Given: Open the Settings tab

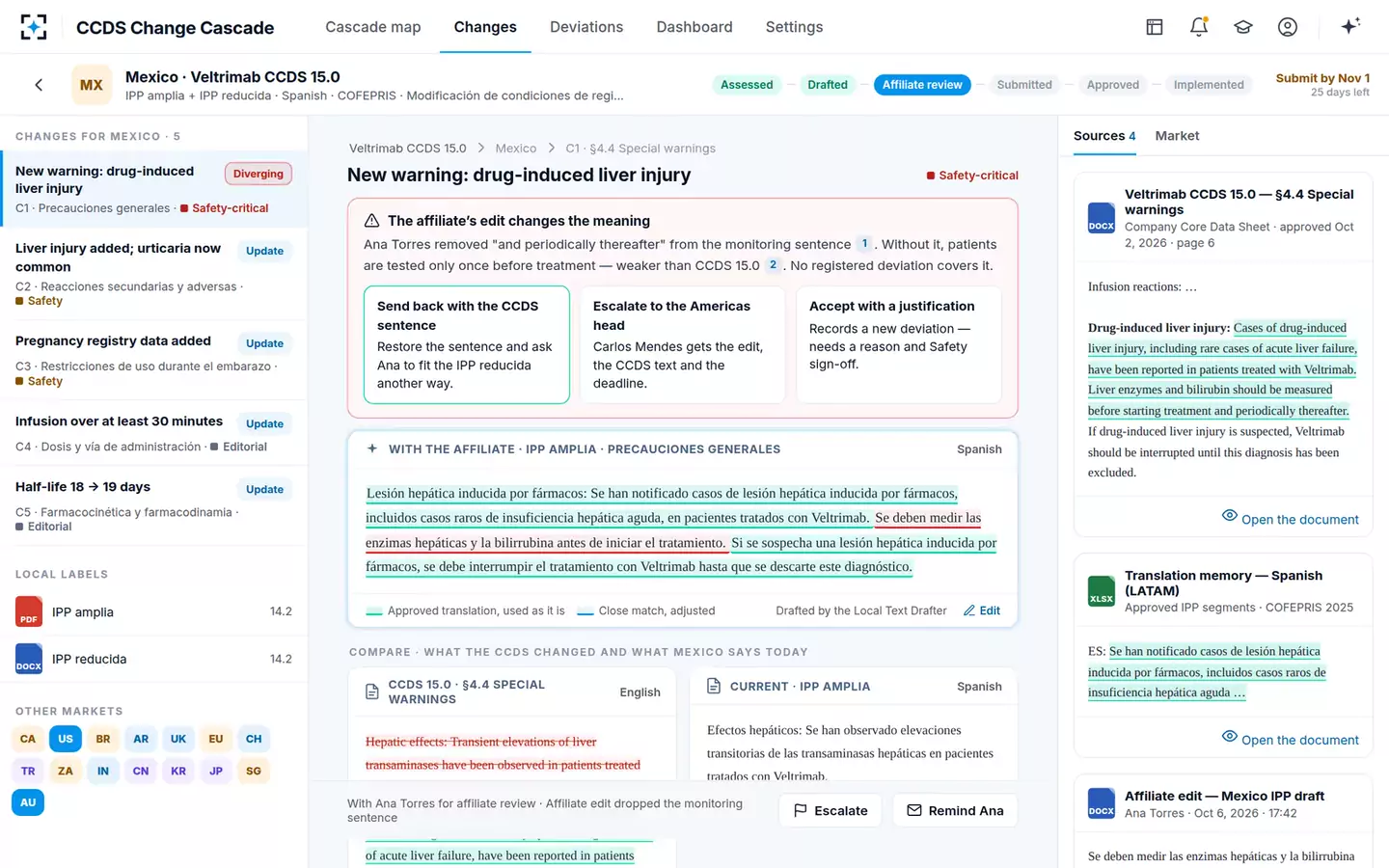Looking at the screenshot, I should point(794,27).
